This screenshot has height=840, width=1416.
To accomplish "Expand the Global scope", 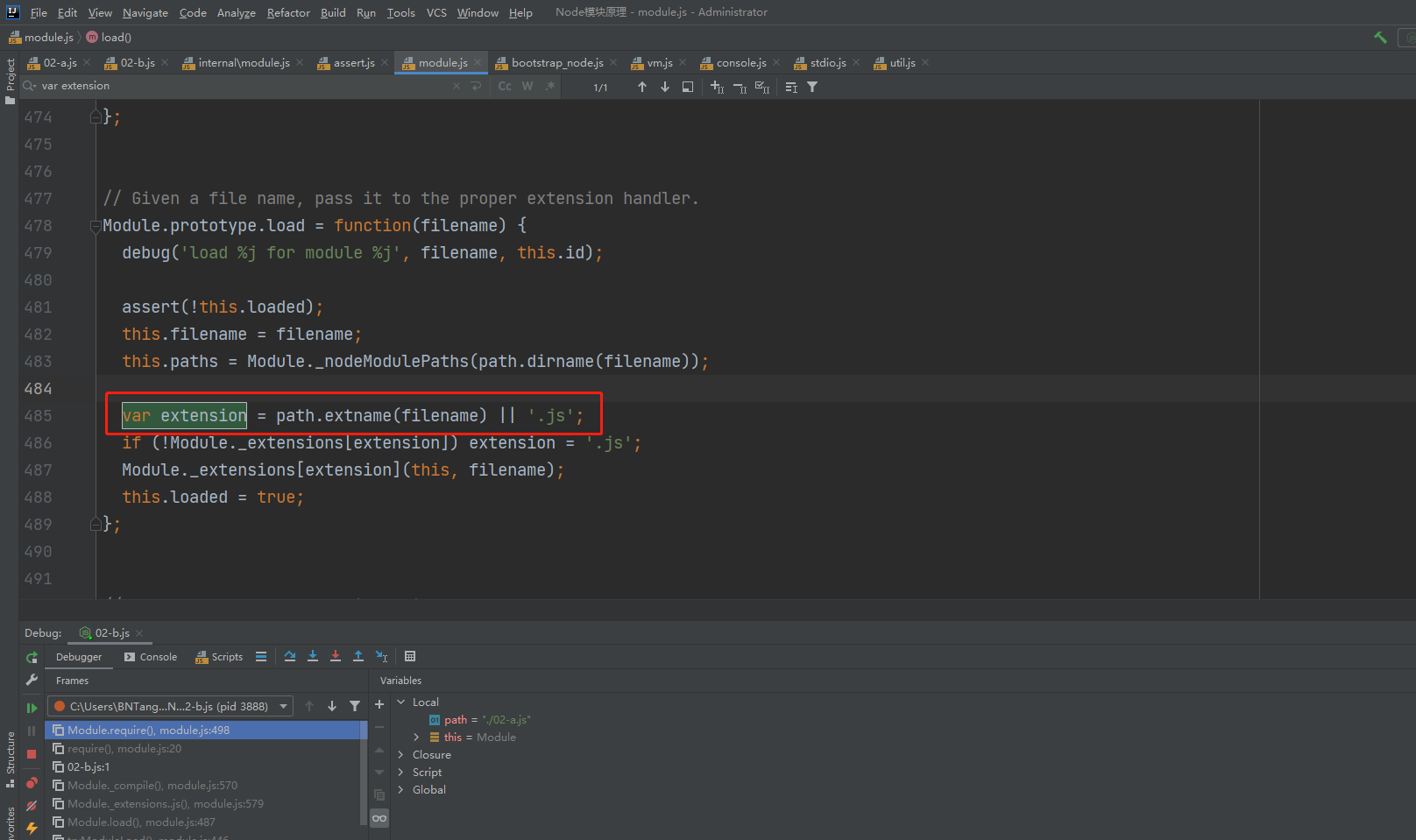I will click(401, 790).
